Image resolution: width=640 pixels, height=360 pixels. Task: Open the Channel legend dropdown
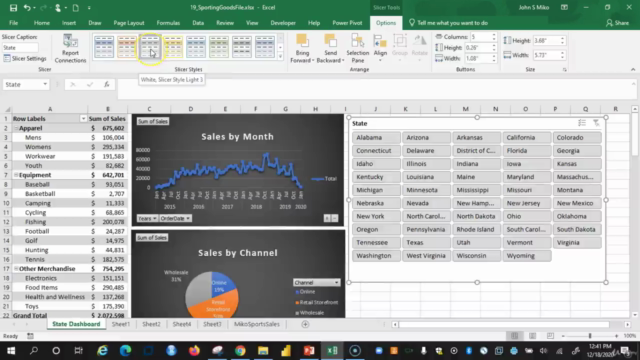coord(337,282)
